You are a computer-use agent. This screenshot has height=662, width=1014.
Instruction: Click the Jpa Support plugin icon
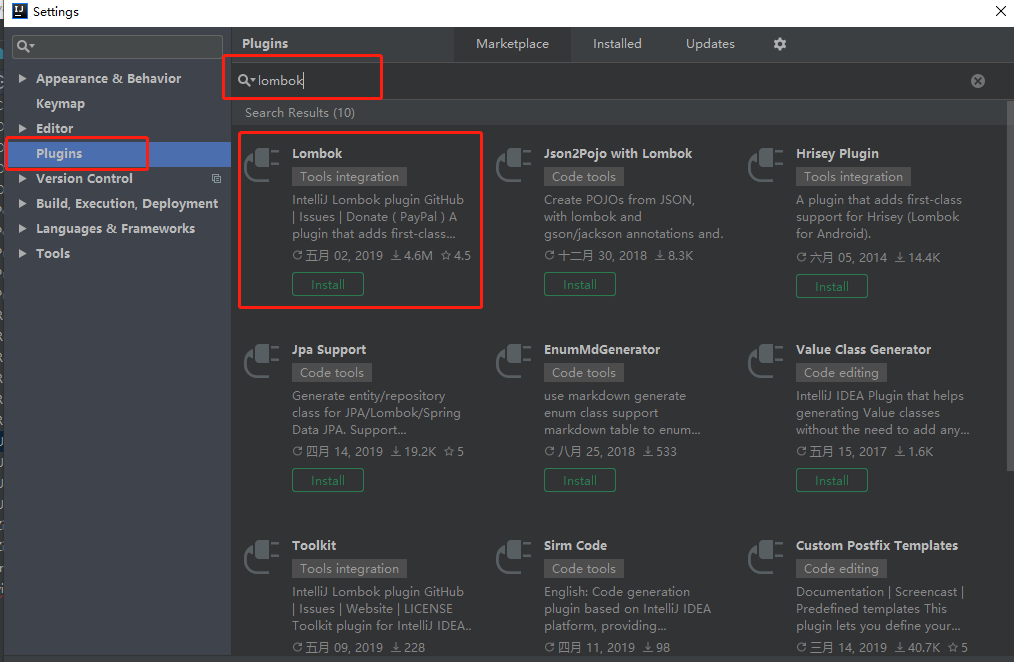pyautogui.click(x=262, y=361)
